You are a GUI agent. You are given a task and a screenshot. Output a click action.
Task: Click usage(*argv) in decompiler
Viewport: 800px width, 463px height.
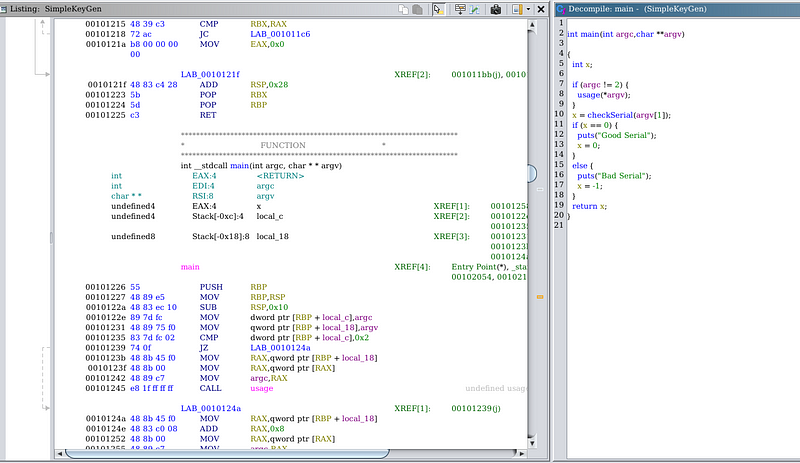tap(604, 95)
